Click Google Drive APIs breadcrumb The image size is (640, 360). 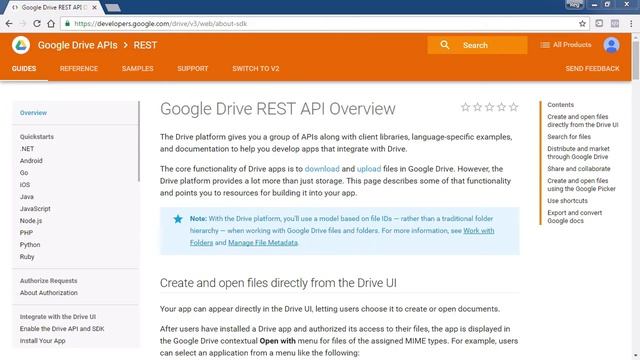click(78, 45)
